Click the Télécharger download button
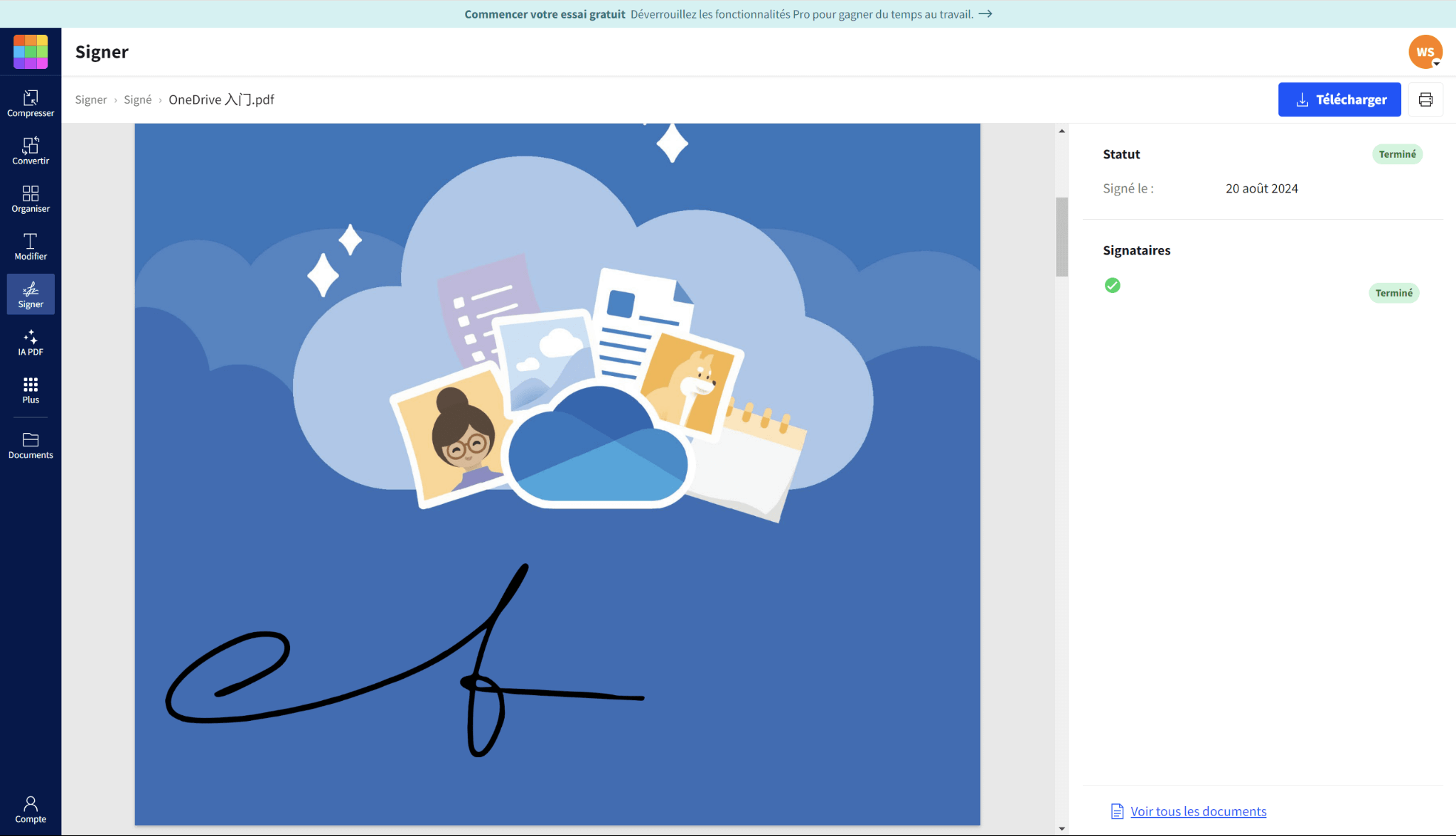 pos(1339,100)
